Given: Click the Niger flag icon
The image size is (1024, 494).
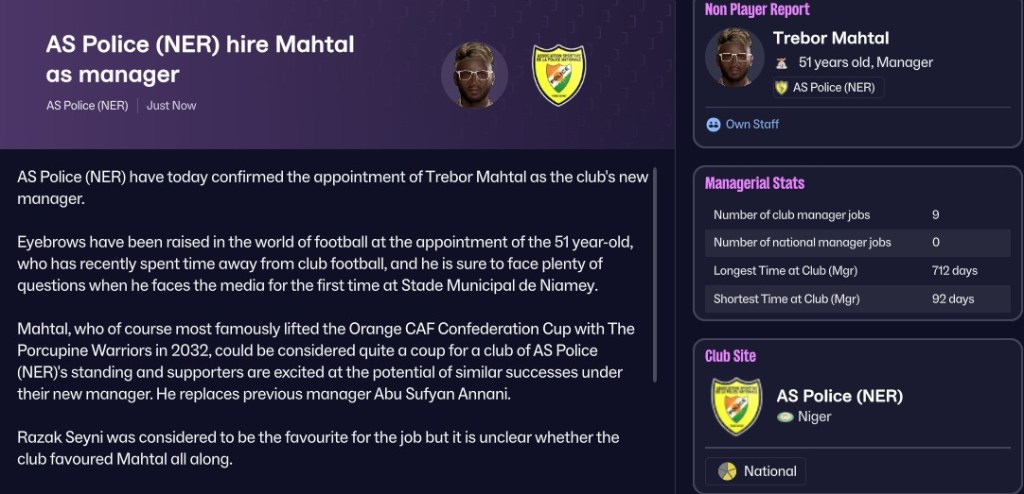Looking at the screenshot, I should (785, 417).
